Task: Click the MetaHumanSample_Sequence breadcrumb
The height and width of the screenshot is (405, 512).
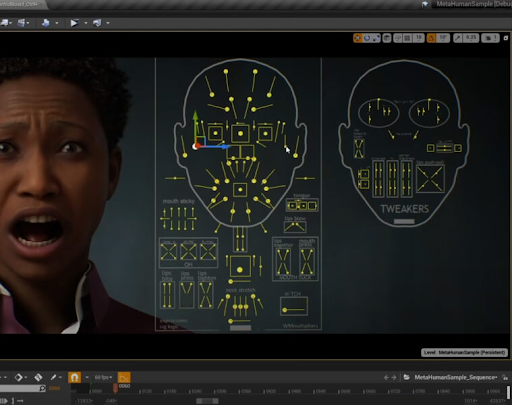Action: [x=455, y=377]
